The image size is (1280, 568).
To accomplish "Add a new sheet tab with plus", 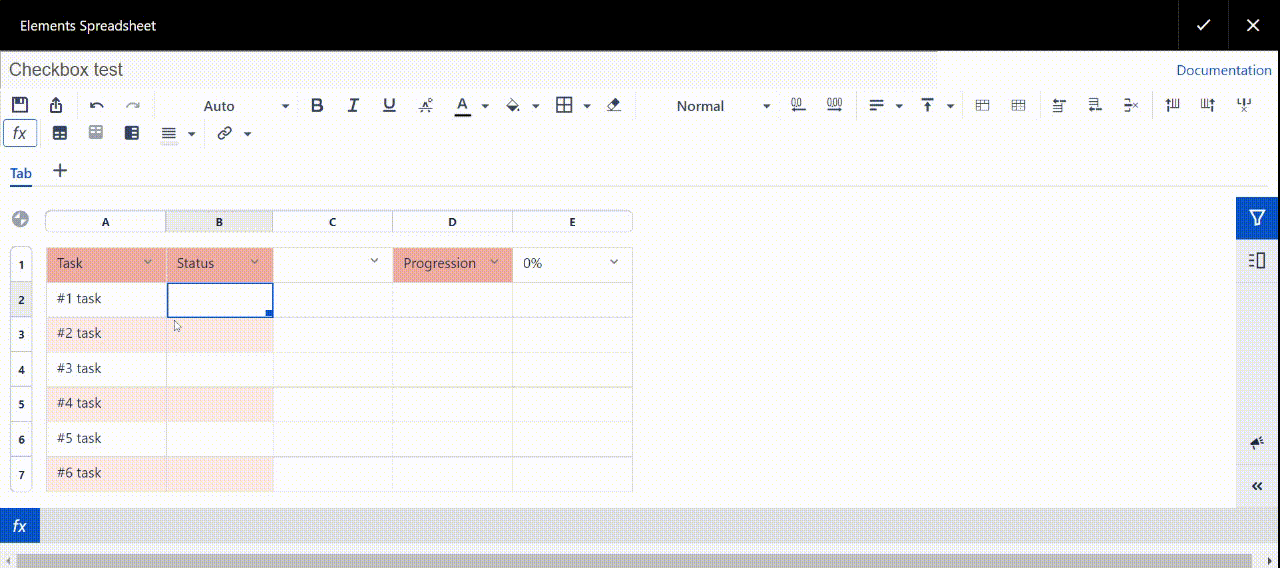I will 60,171.
